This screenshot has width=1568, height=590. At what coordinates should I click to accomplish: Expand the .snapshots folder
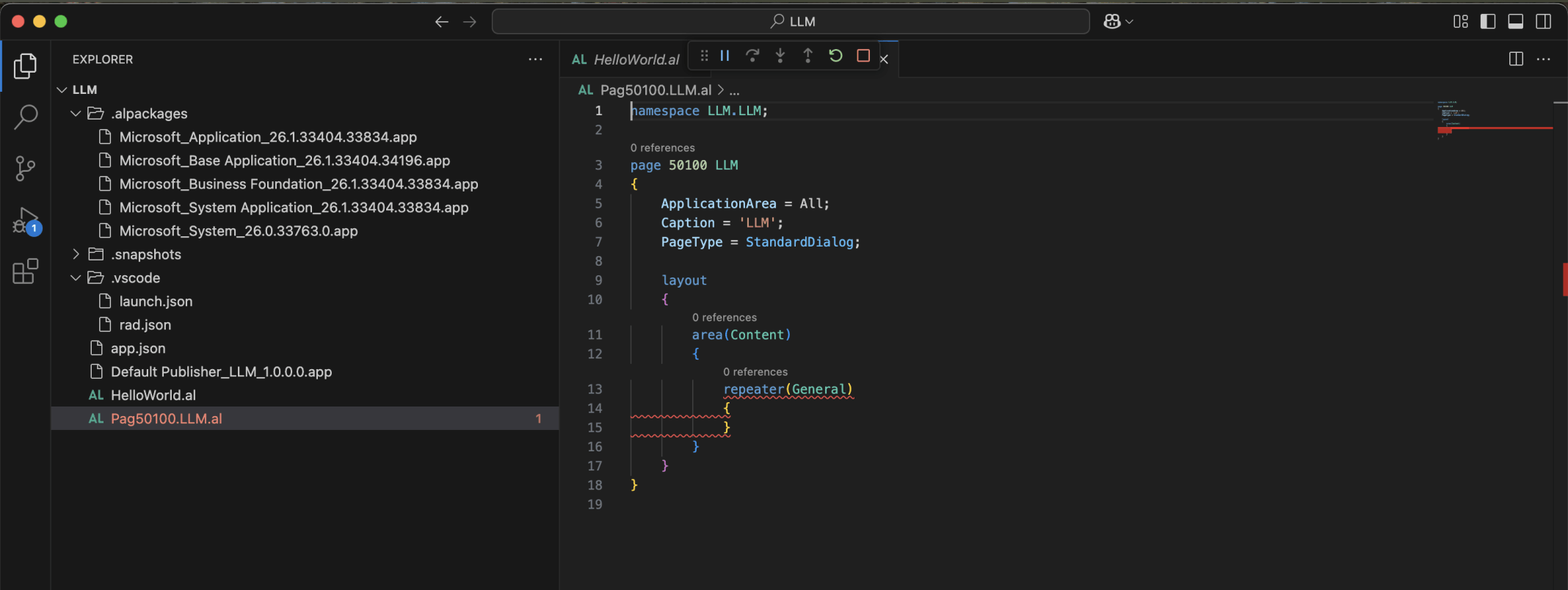pos(76,255)
